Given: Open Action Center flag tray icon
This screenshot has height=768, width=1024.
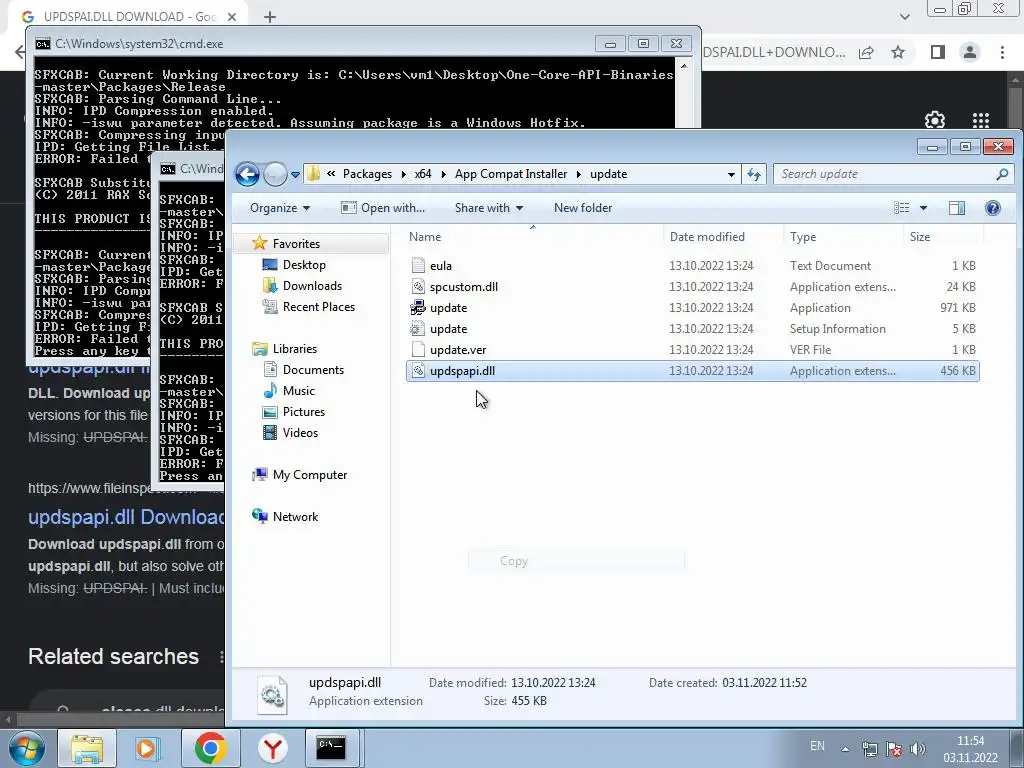Looking at the screenshot, I should point(894,748).
